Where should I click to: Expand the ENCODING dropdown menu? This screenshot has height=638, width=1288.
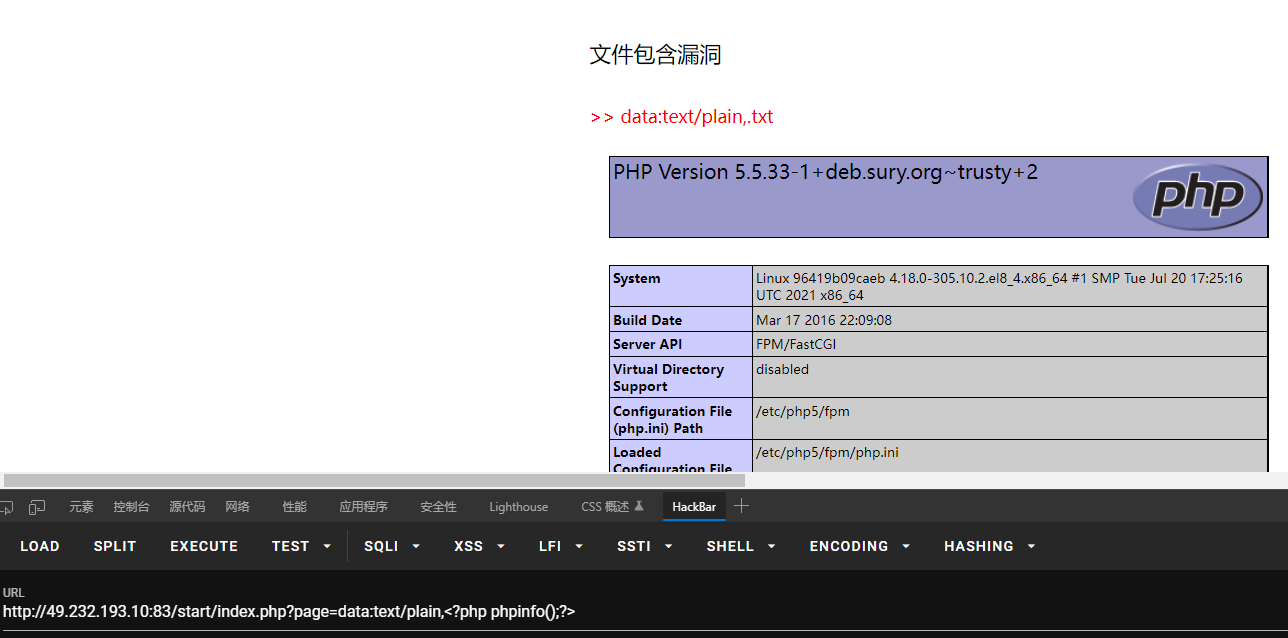[859, 546]
